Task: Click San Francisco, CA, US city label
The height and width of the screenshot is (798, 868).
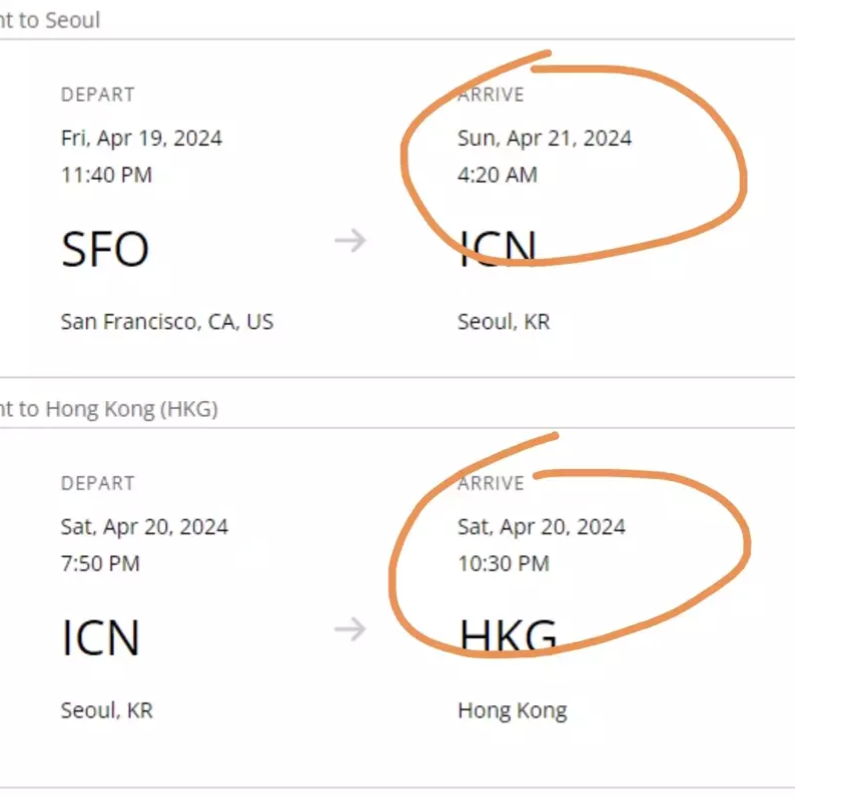Action: (167, 322)
